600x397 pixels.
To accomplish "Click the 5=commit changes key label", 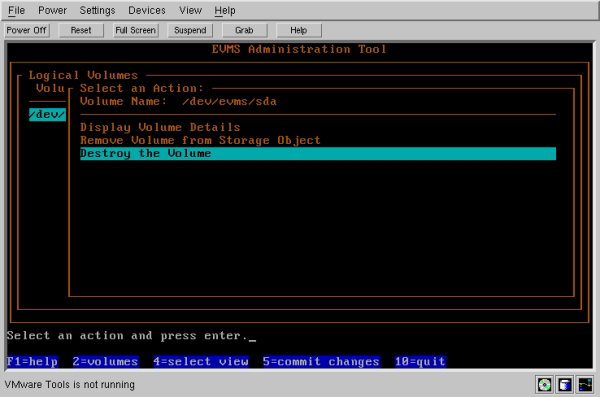I will pyautogui.click(x=321, y=362).
